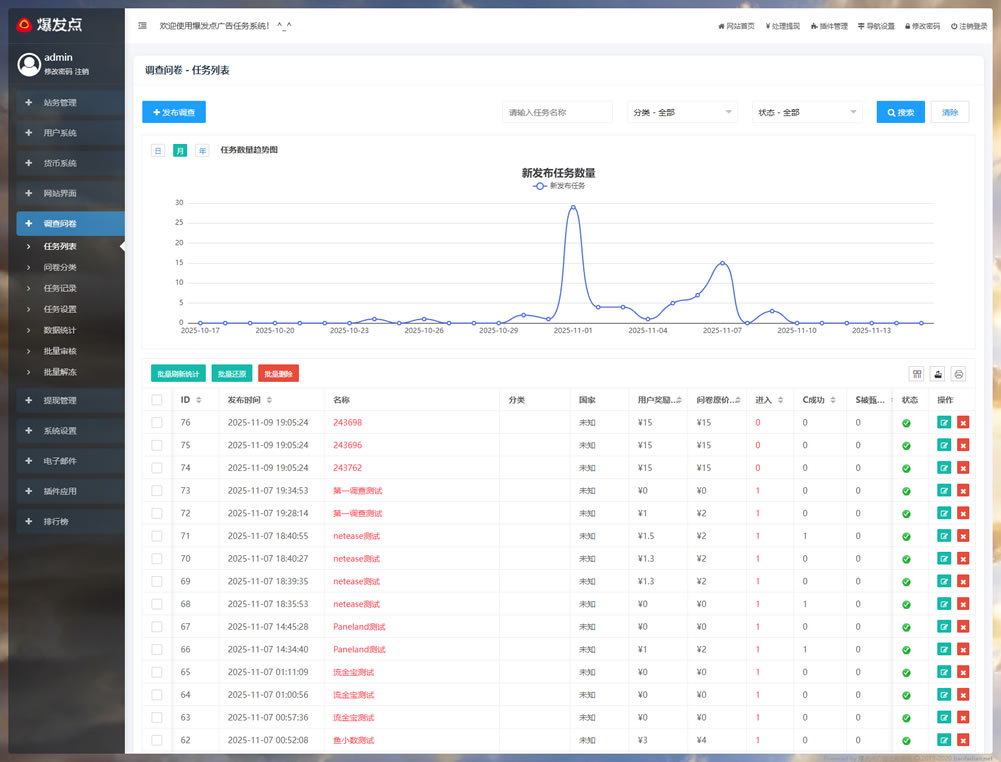The width and height of the screenshot is (1001, 762).
Task: Select the checkbox for row ID 68
Action: point(156,604)
